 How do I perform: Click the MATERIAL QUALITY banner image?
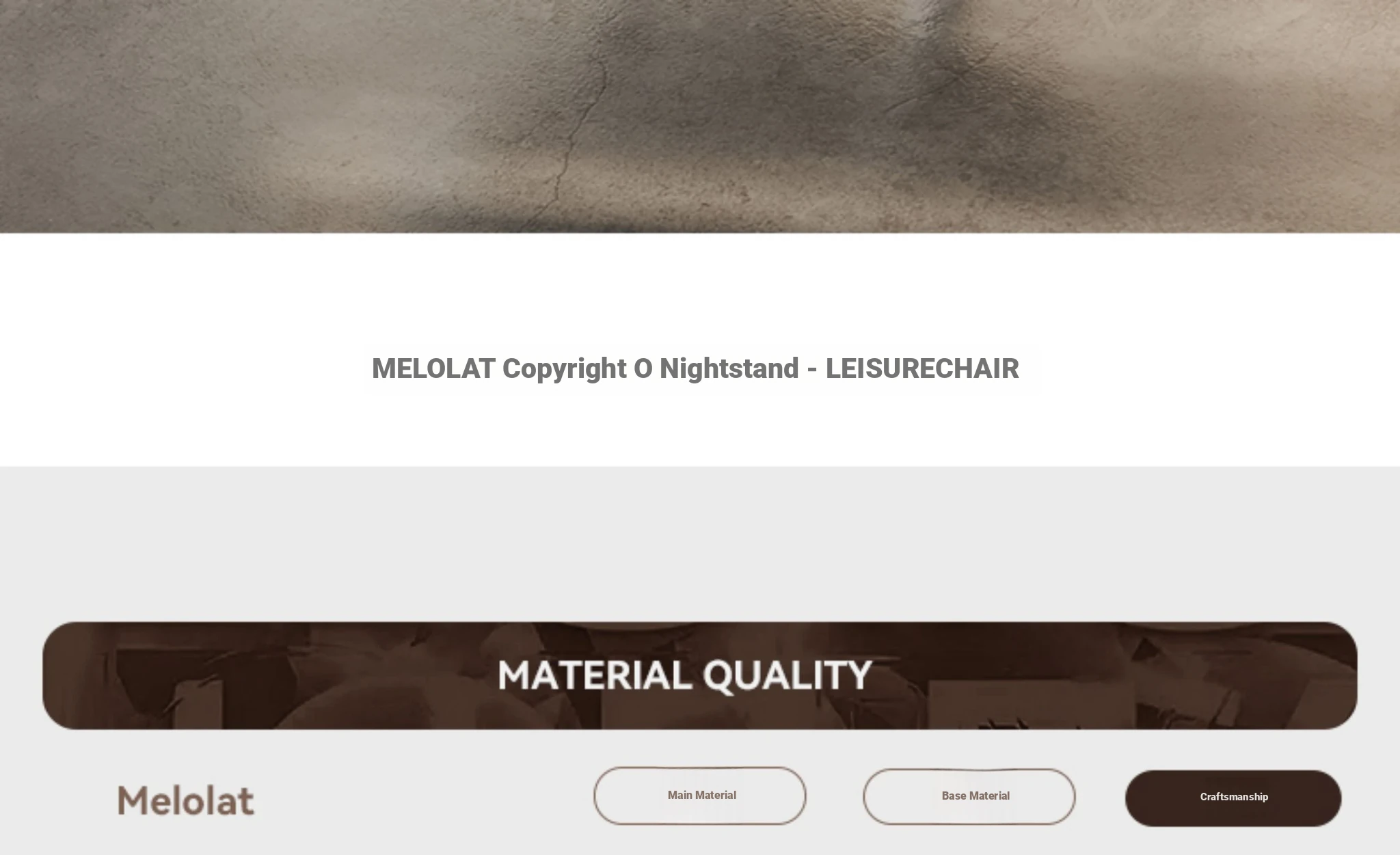699,675
